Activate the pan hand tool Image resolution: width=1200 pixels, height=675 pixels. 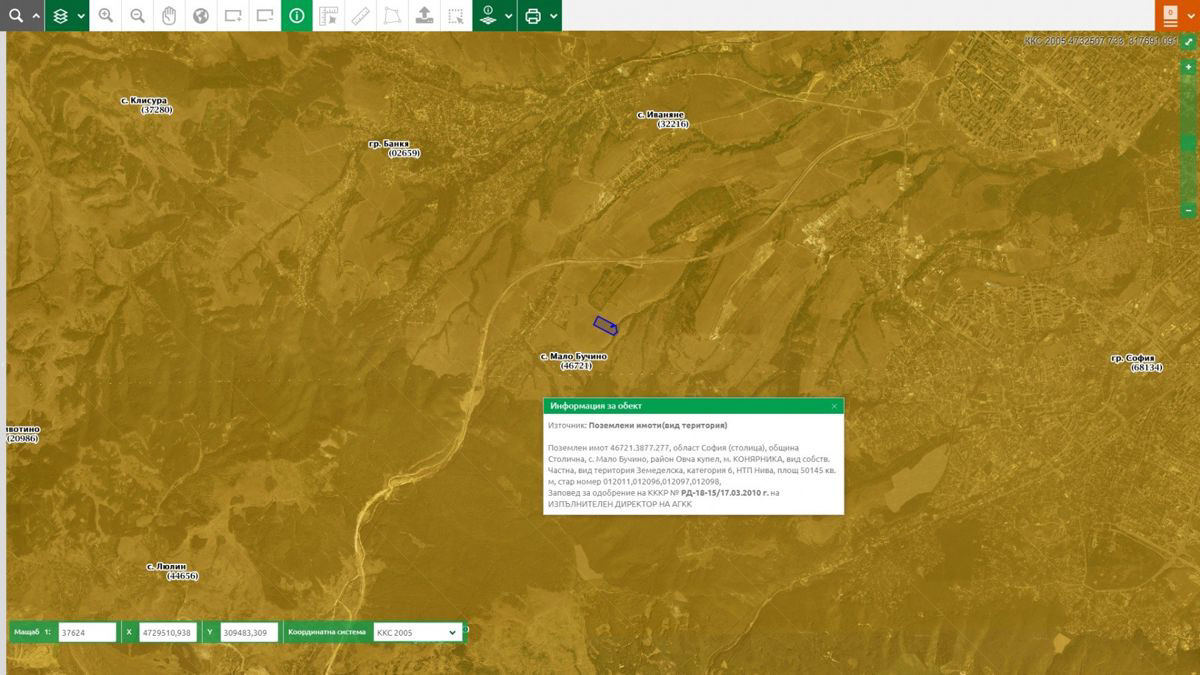point(169,16)
